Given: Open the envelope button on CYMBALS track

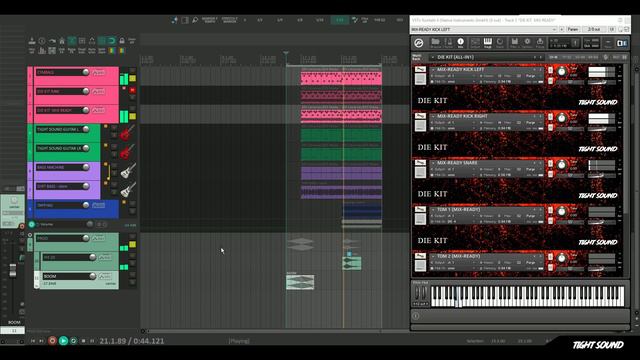Looking at the screenshot, I should pos(98,73).
